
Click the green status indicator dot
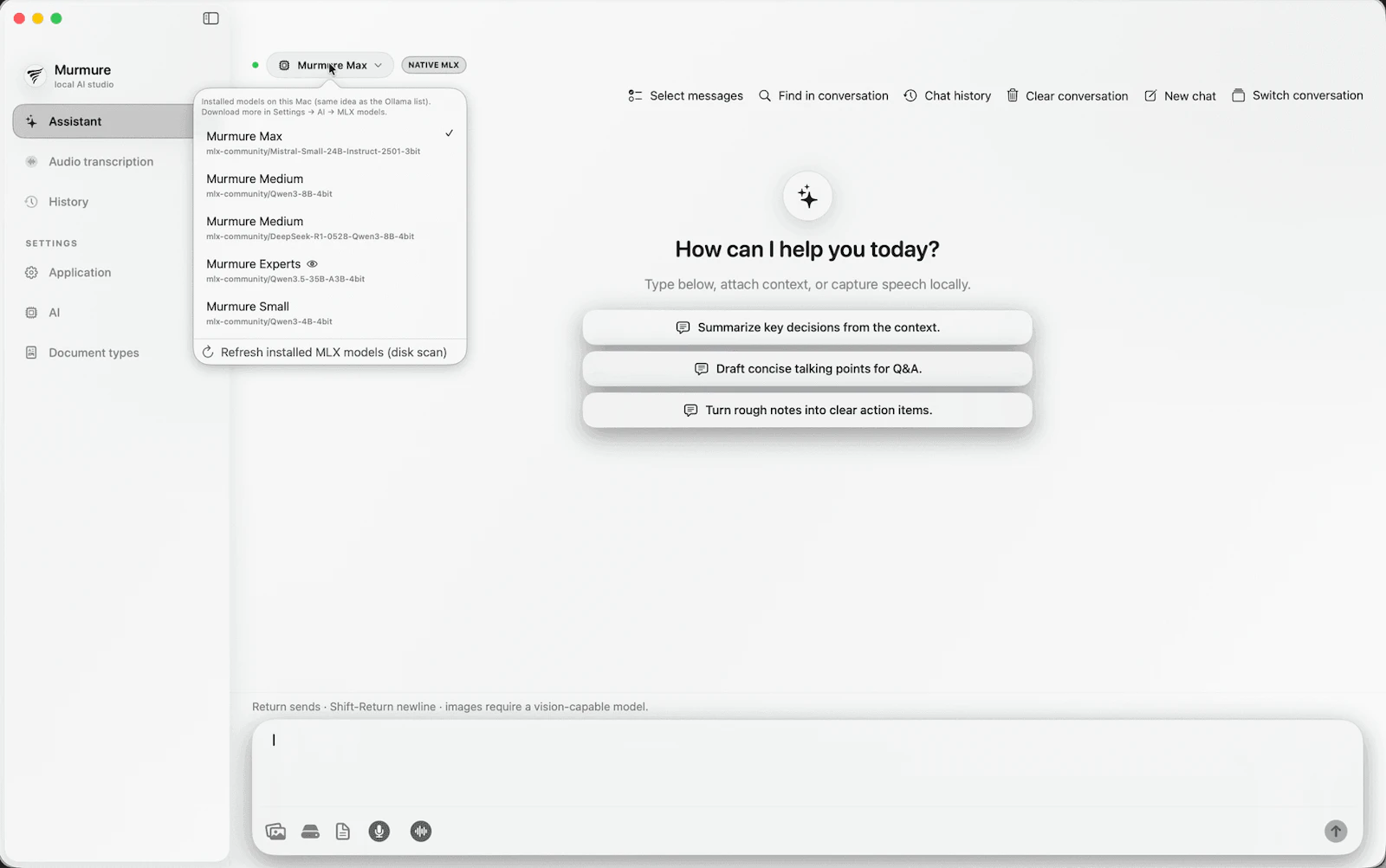click(x=255, y=65)
